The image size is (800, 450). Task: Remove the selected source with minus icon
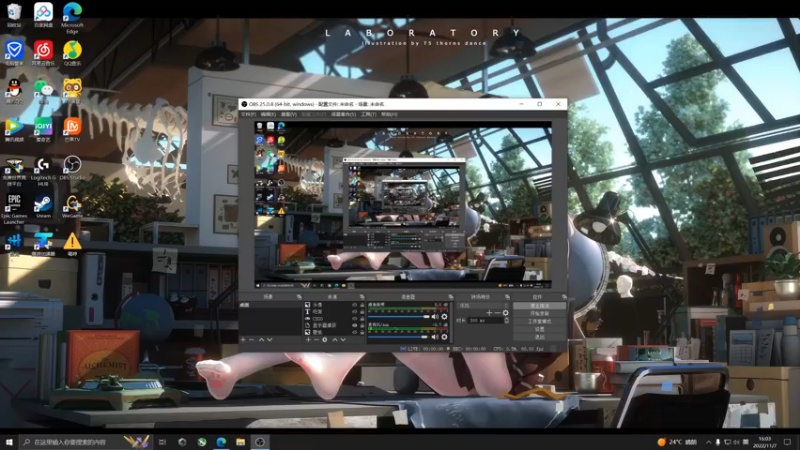[316, 340]
